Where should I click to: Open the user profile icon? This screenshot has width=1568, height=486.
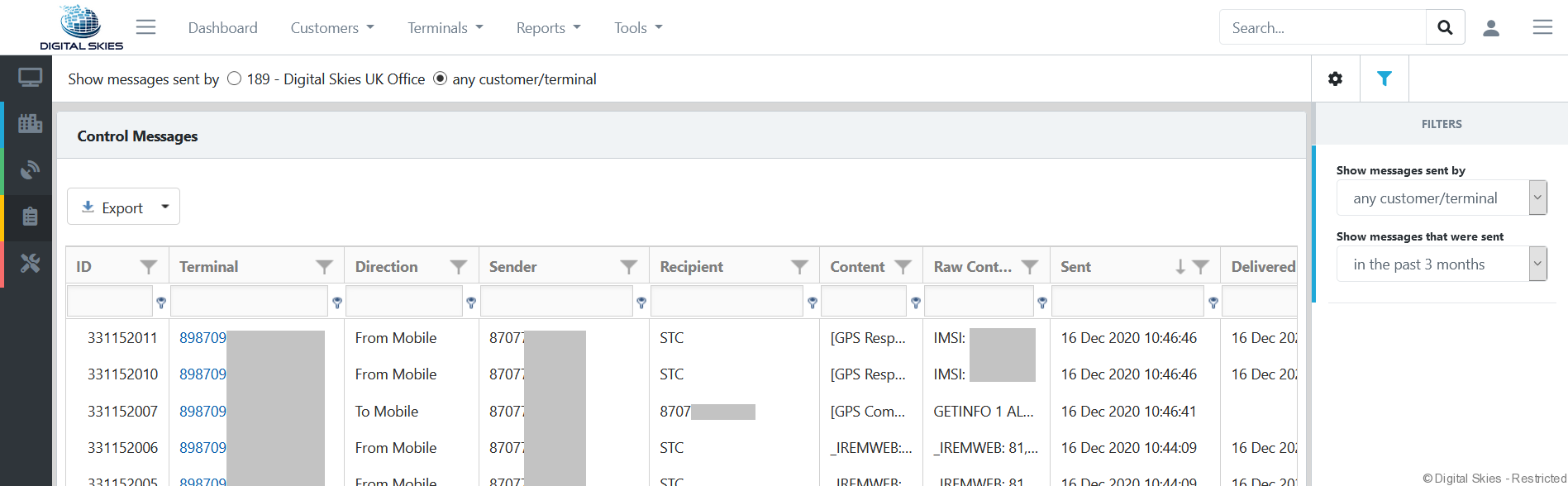coord(1491,28)
